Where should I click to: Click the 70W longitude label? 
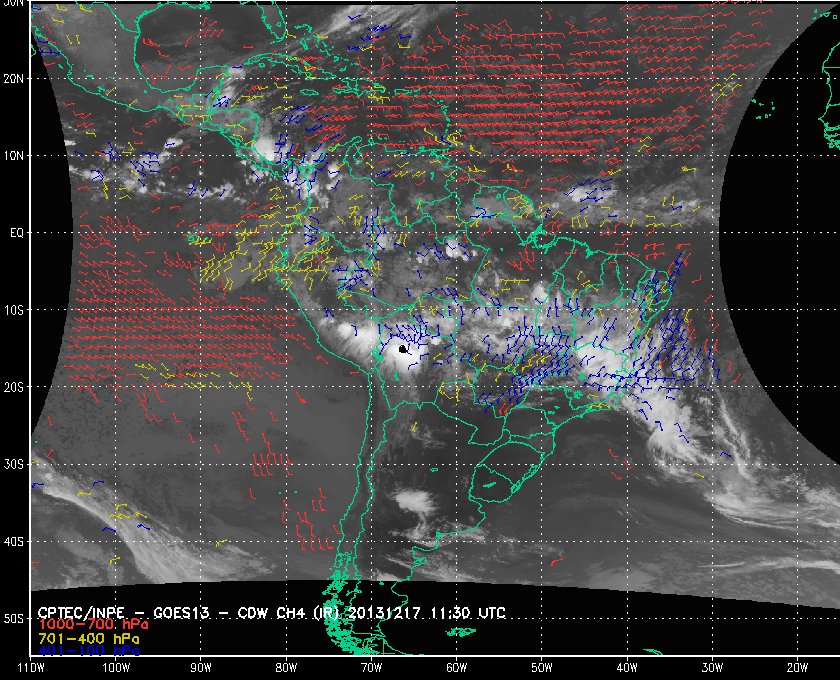(x=371, y=668)
